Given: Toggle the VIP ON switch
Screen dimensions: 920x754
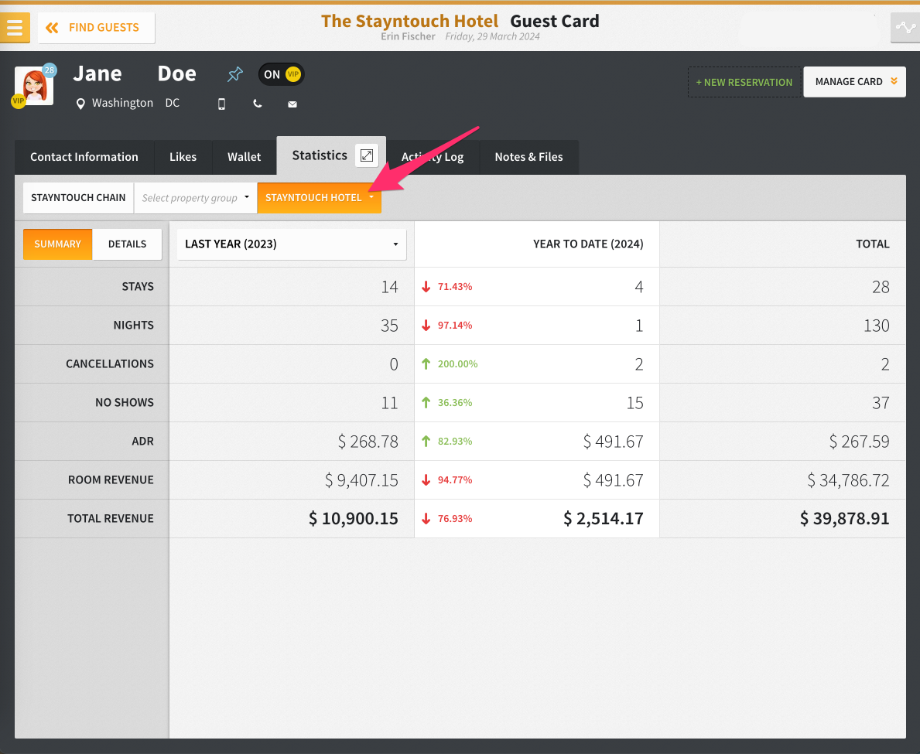Looking at the screenshot, I should coord(281,75).
